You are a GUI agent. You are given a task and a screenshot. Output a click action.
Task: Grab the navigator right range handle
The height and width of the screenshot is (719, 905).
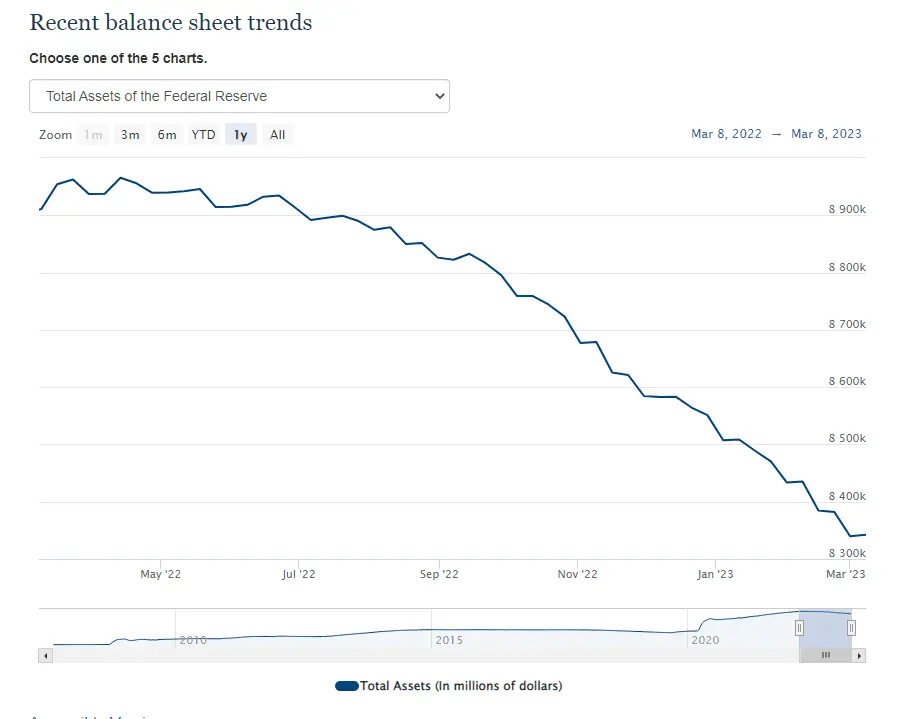[851, 628]
